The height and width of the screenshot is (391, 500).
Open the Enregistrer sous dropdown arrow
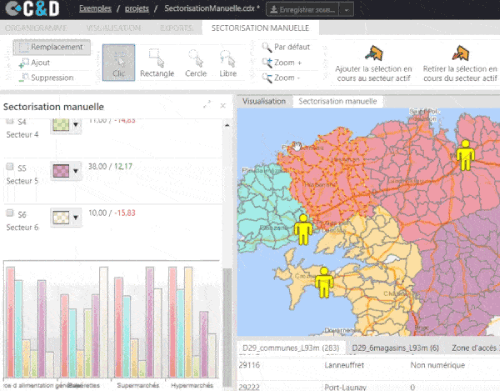pos(346,10)
